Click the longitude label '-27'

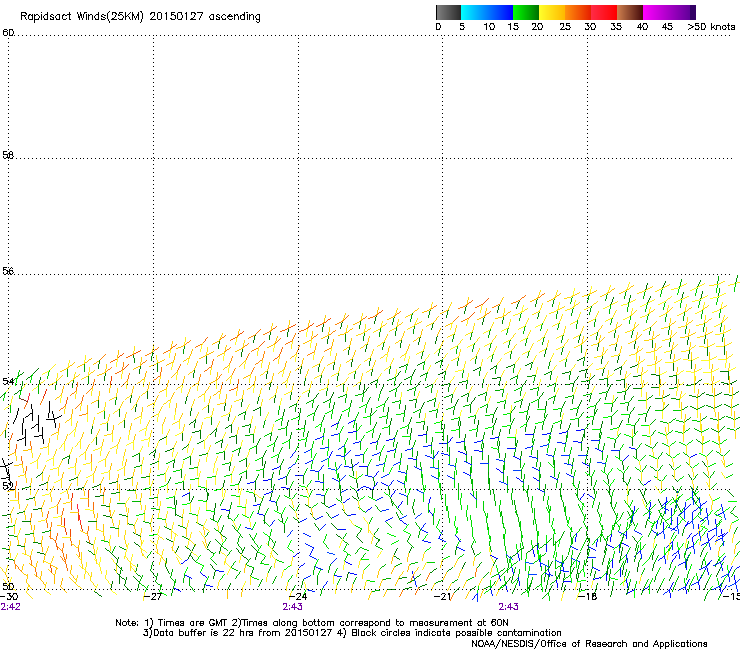[153, 597]
